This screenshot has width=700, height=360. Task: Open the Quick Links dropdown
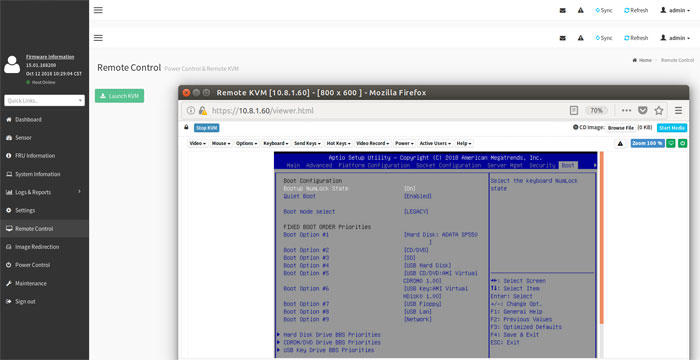pyautogui.click(x=45, y=100)
